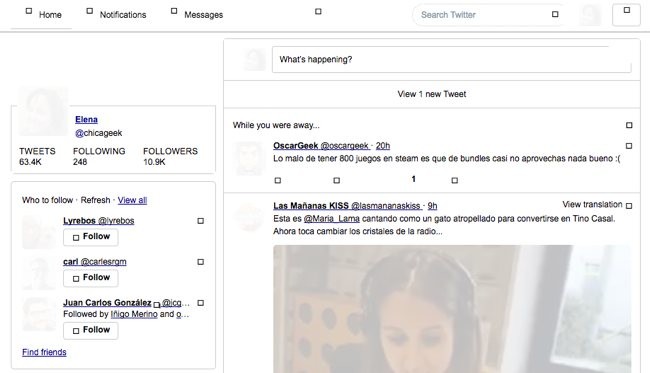Click the @chicageek handle text
Screen dimensions: 650x373
click(x=99, y=133)
